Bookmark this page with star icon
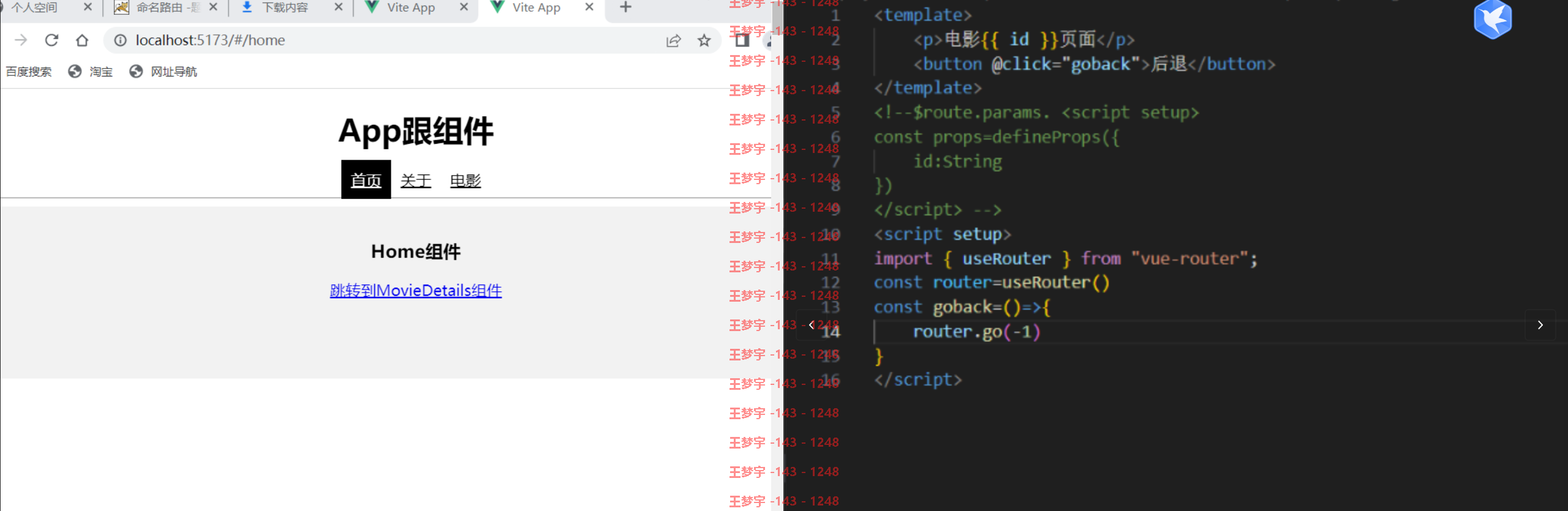1568x511 pixels. pyautogui.click(x=704, y=40)
